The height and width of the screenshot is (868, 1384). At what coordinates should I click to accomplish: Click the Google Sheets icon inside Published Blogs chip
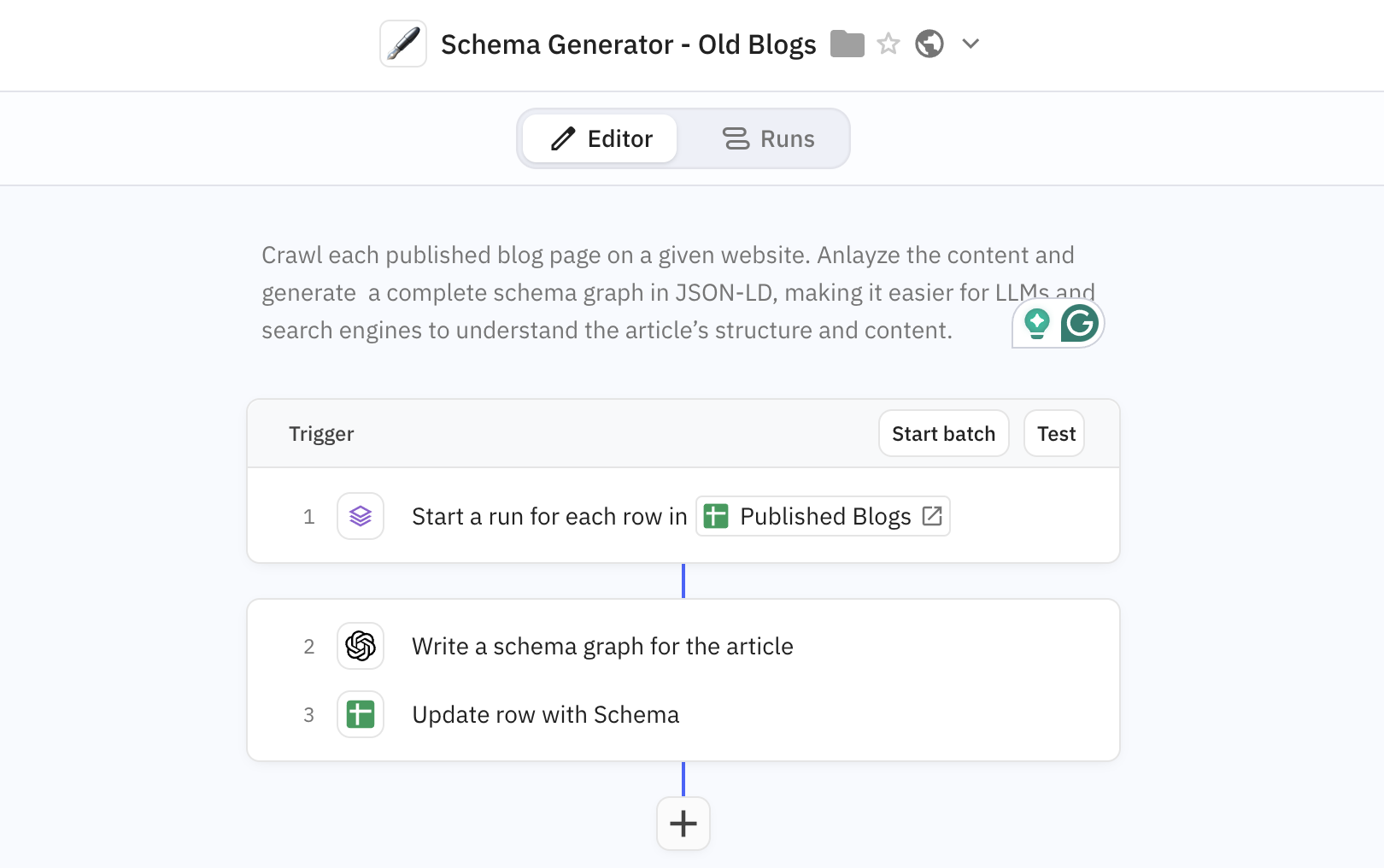point(716,516)
